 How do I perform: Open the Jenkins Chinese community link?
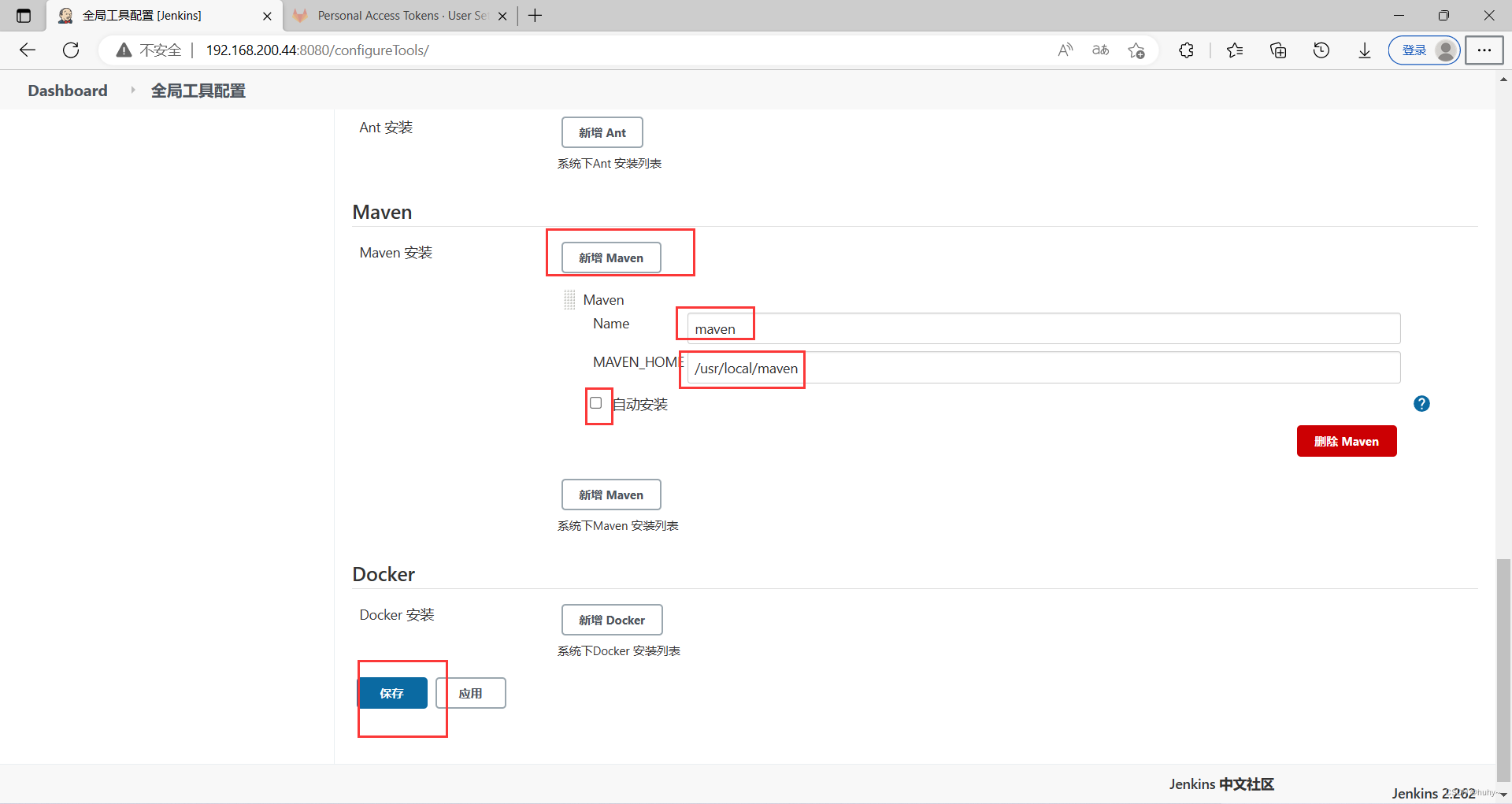(1221, 784)
